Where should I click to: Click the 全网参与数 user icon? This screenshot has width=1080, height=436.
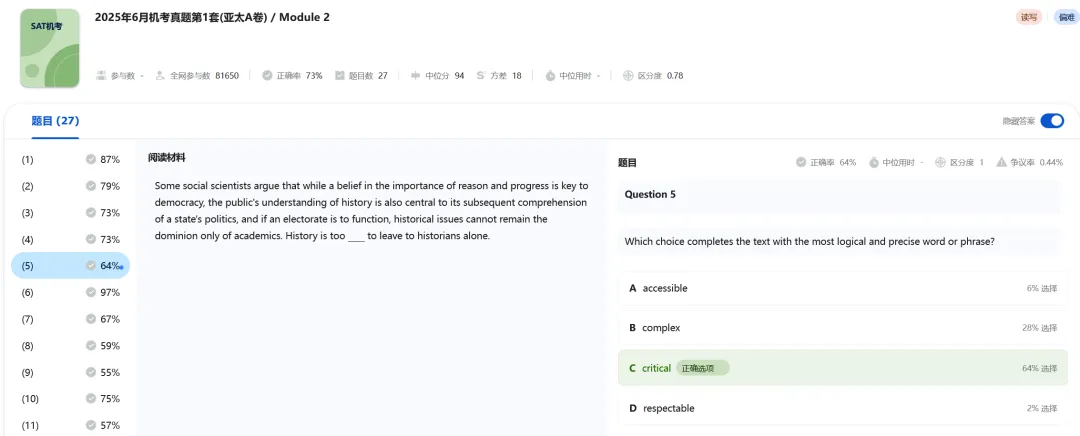(160, 76)
